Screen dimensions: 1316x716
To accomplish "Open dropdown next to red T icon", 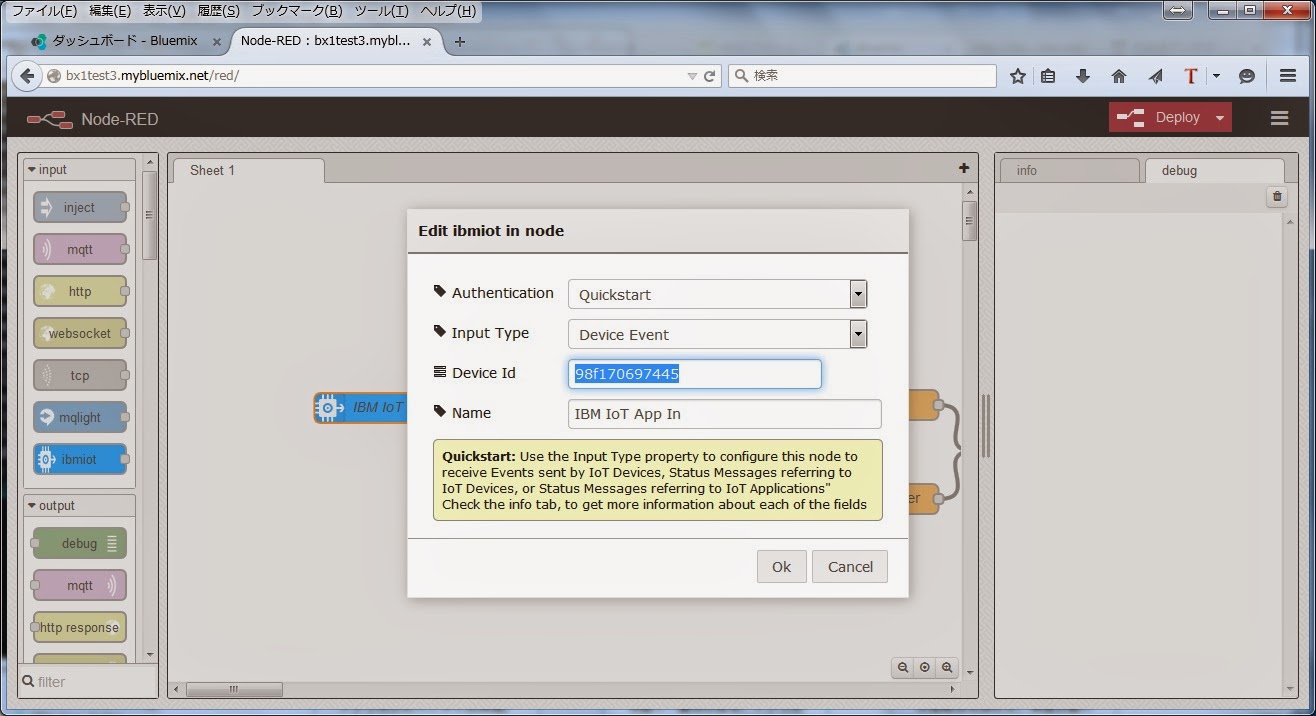I will tap(1216, 76).
